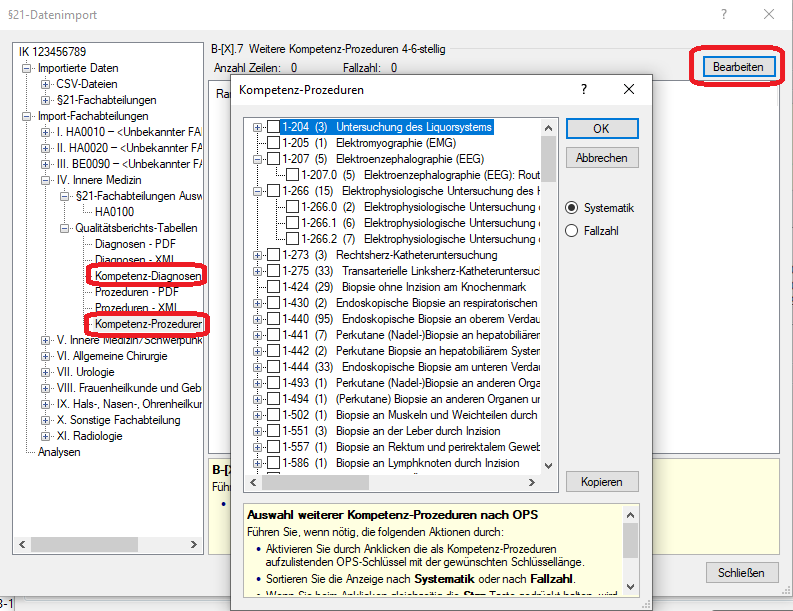This screenshot has width=793, height=611.
Task: Click the Kopieren button
Action: 602,482
